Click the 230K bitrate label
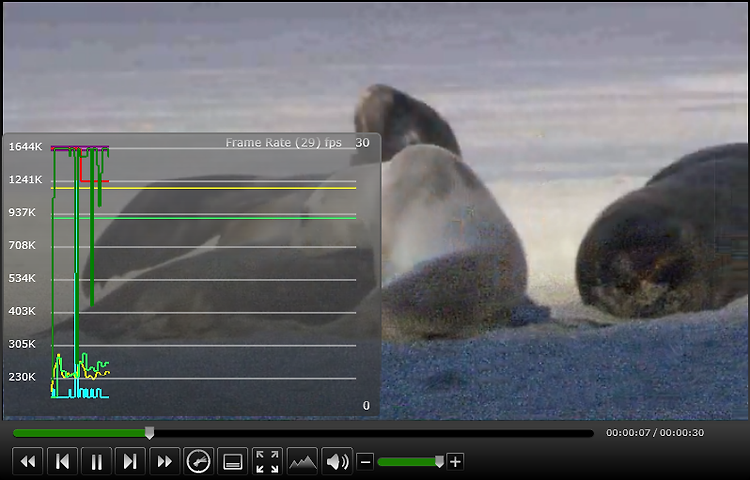Viewport: 750px width, 480px height. tap(22, 377)
